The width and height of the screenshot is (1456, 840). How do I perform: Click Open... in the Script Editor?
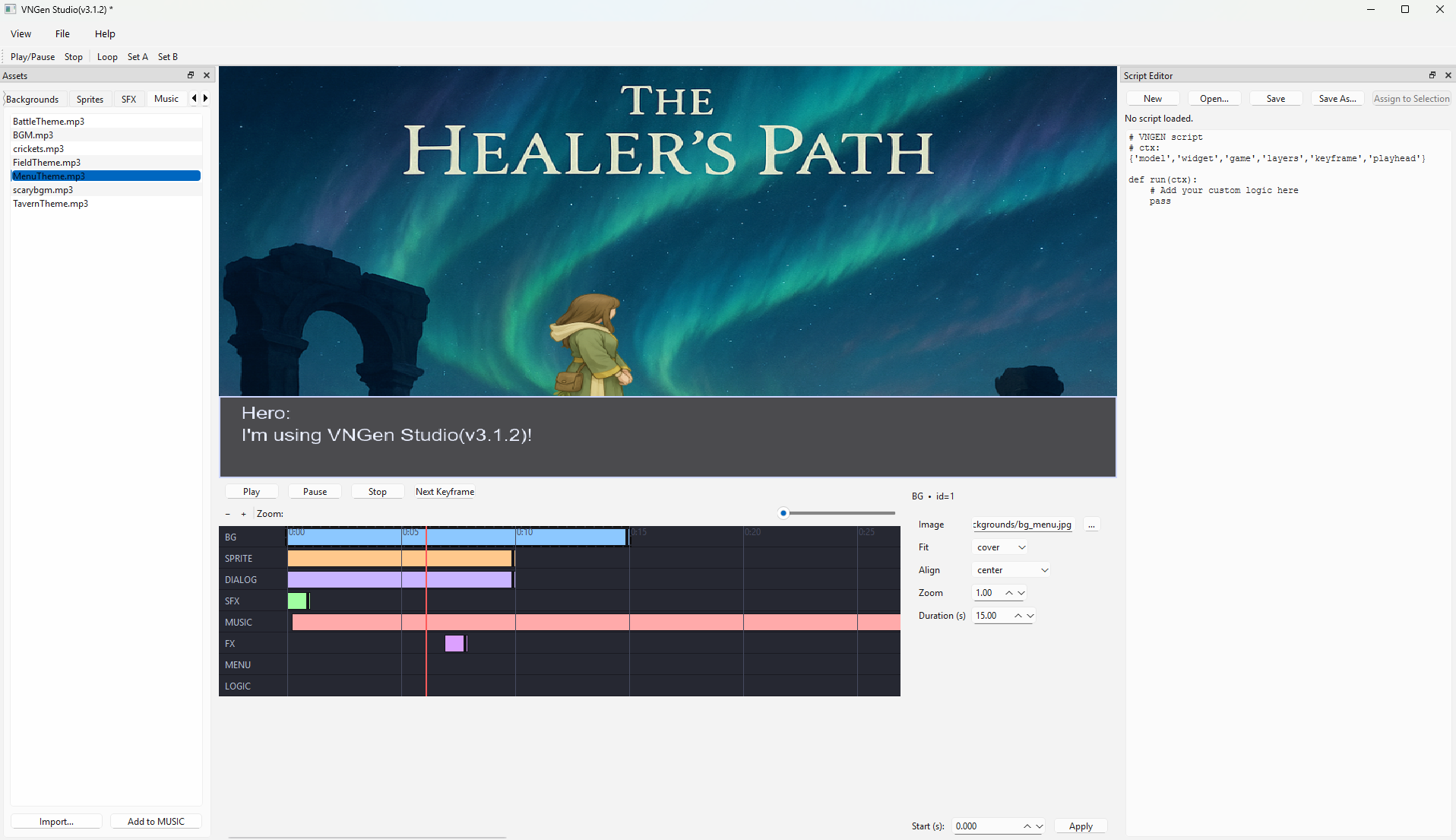click(x=1214, y=99)
